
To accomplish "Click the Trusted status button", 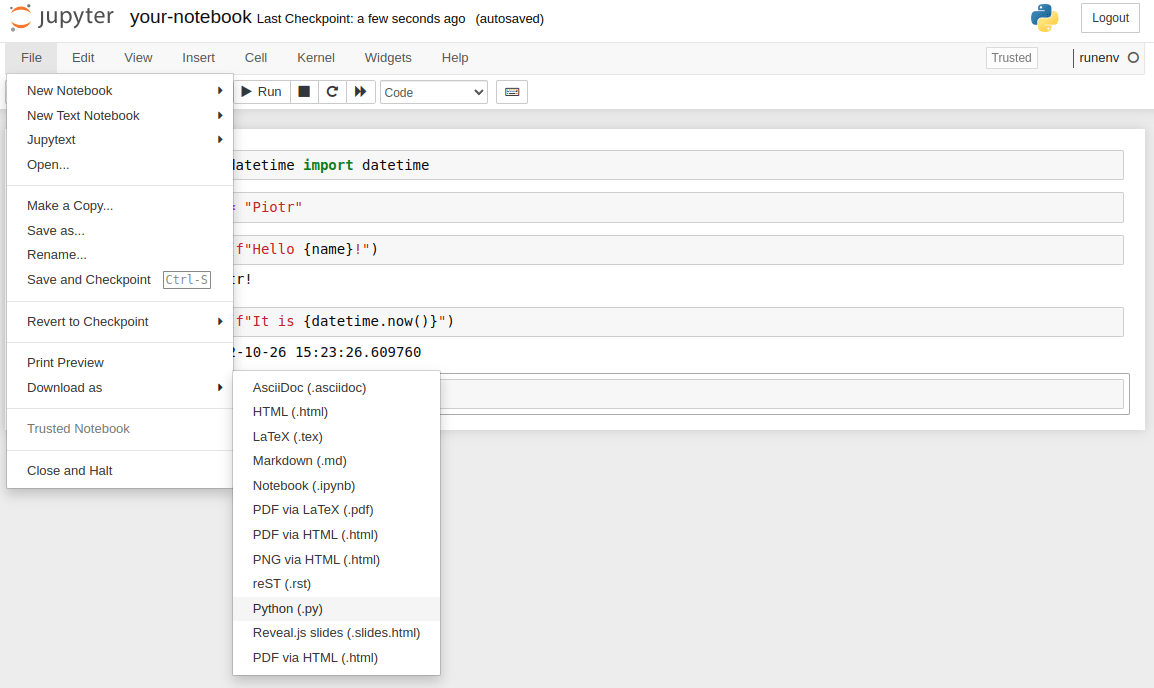I will [x=1011, y=57].
